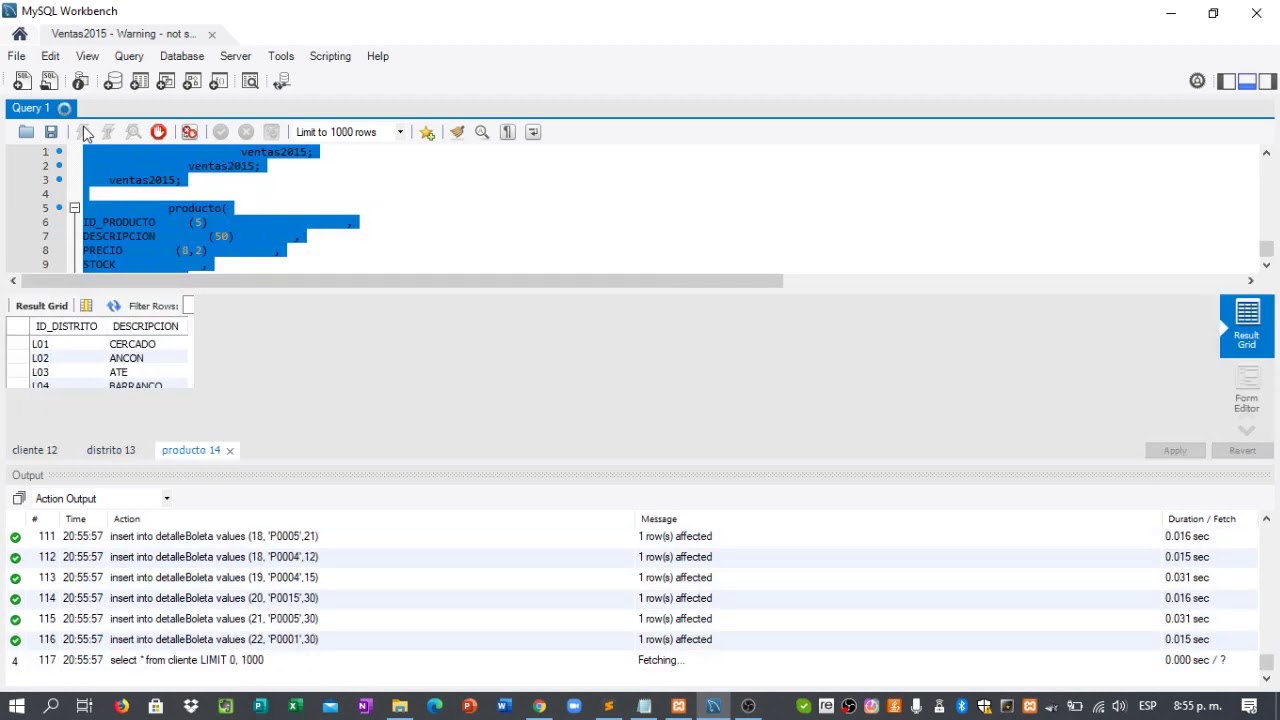1280x720 pixels.
Task: Expand more result view options chevron
Action: click(x=1247, y=430)
